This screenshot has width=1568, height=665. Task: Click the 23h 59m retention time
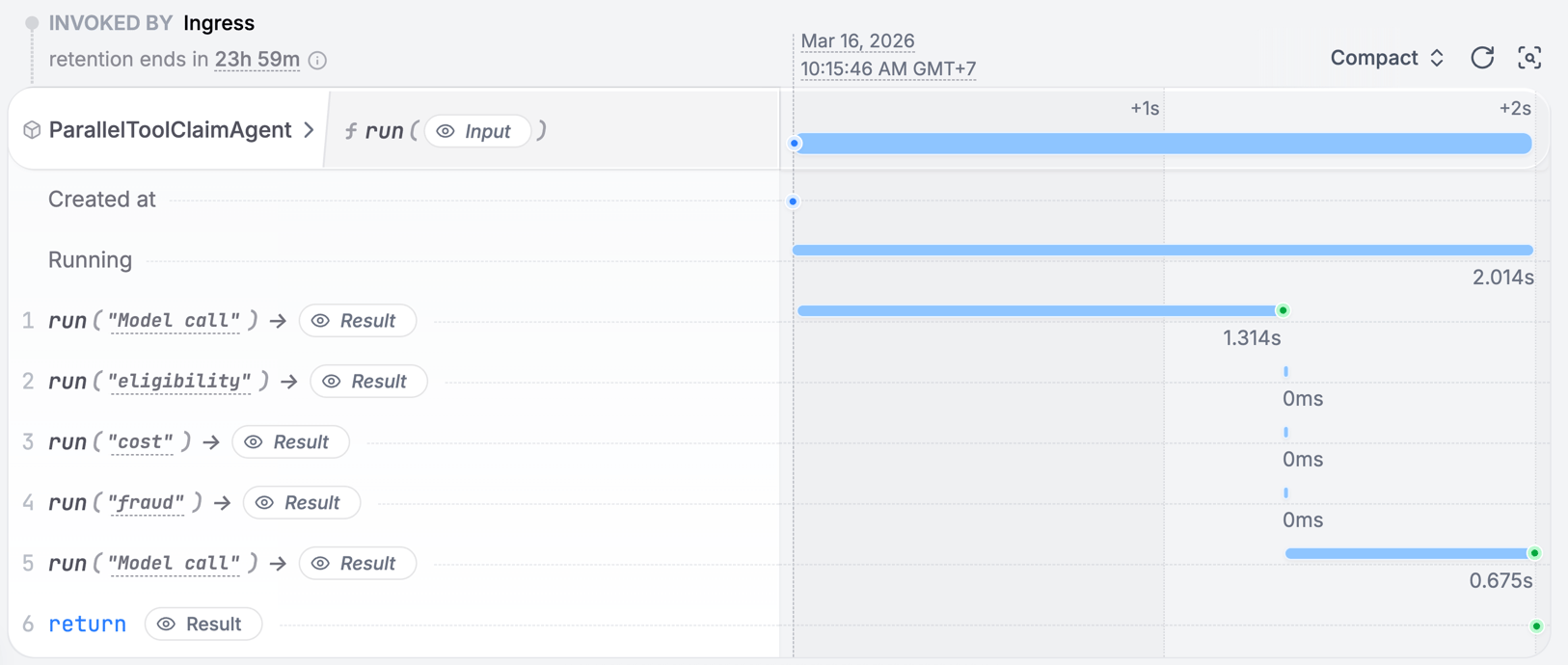point(257,60)
